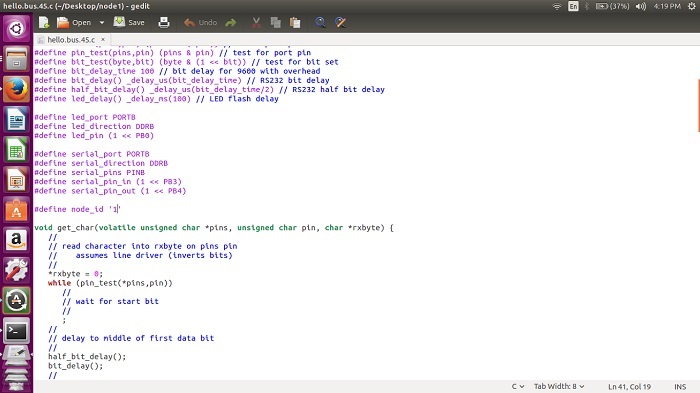Redo the last undone action

tap(231, 22)
